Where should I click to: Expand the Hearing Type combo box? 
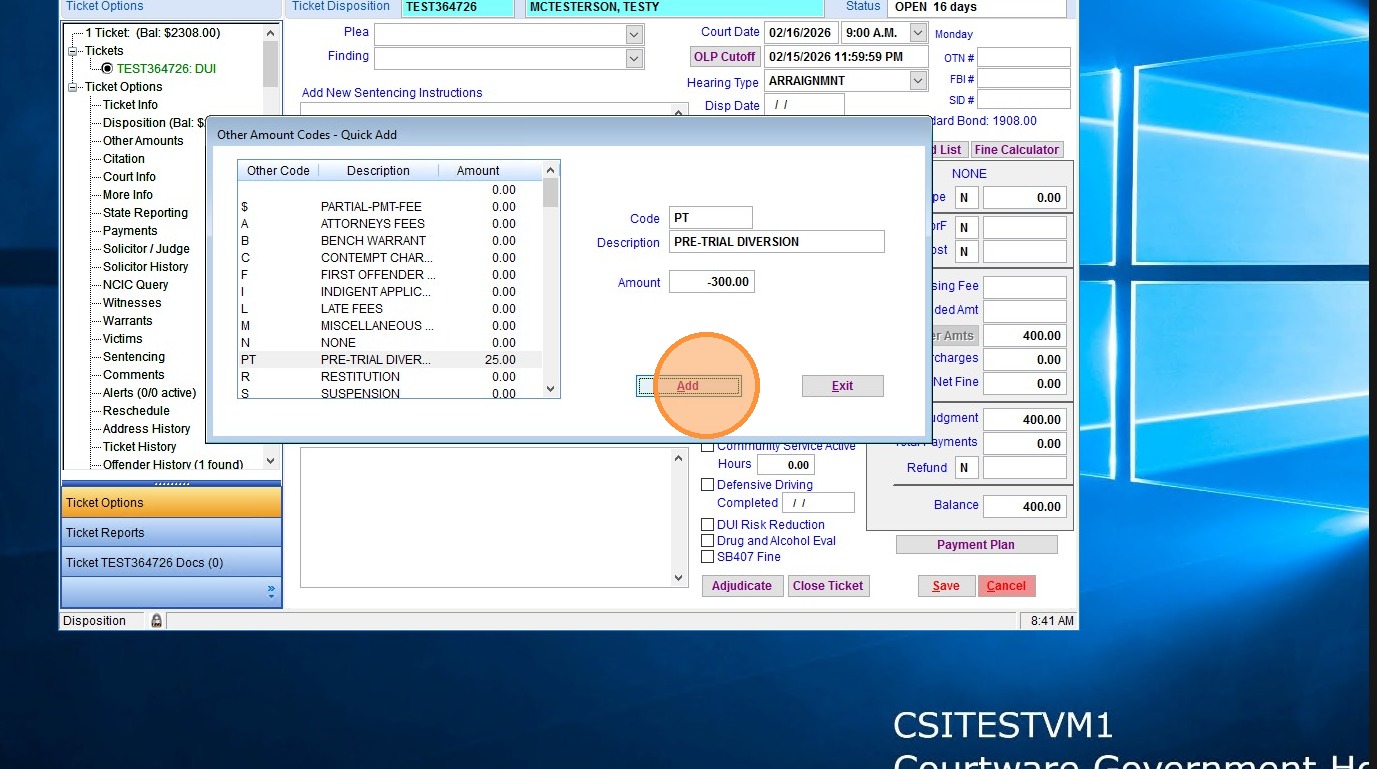coord(918,81)
